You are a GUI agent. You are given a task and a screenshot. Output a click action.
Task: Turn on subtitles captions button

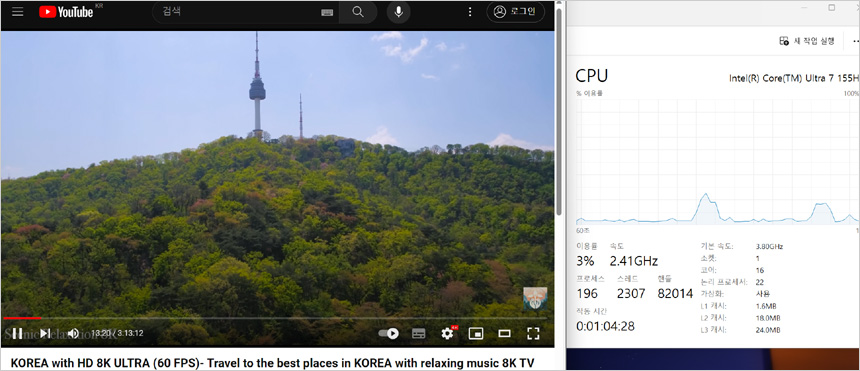click(x=418, y=333)
